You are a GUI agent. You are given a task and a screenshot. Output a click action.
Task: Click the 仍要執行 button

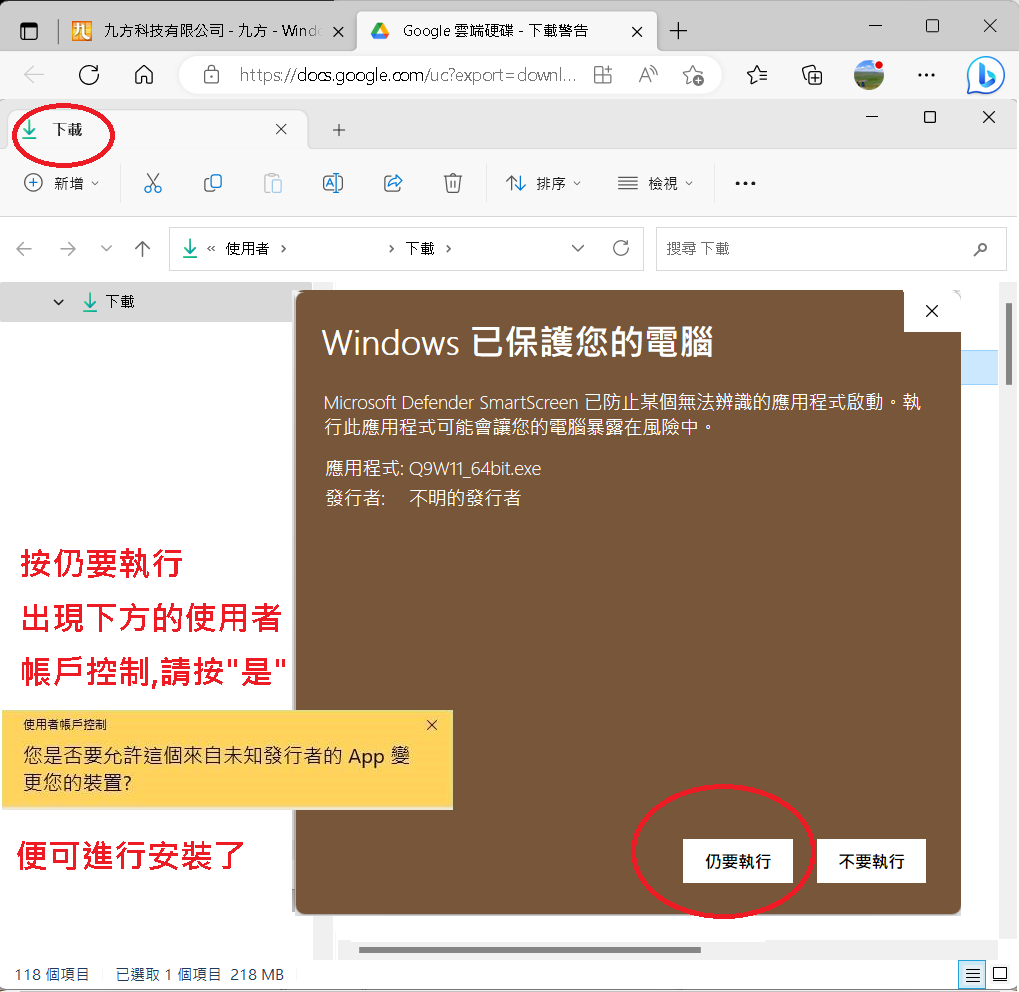coord(738,861)
